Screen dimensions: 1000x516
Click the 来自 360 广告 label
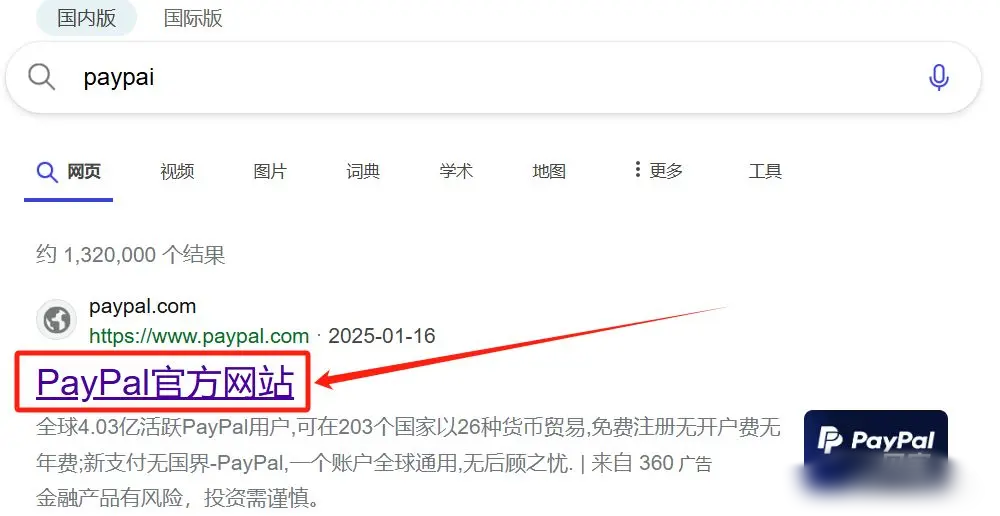tap(651, 463)
